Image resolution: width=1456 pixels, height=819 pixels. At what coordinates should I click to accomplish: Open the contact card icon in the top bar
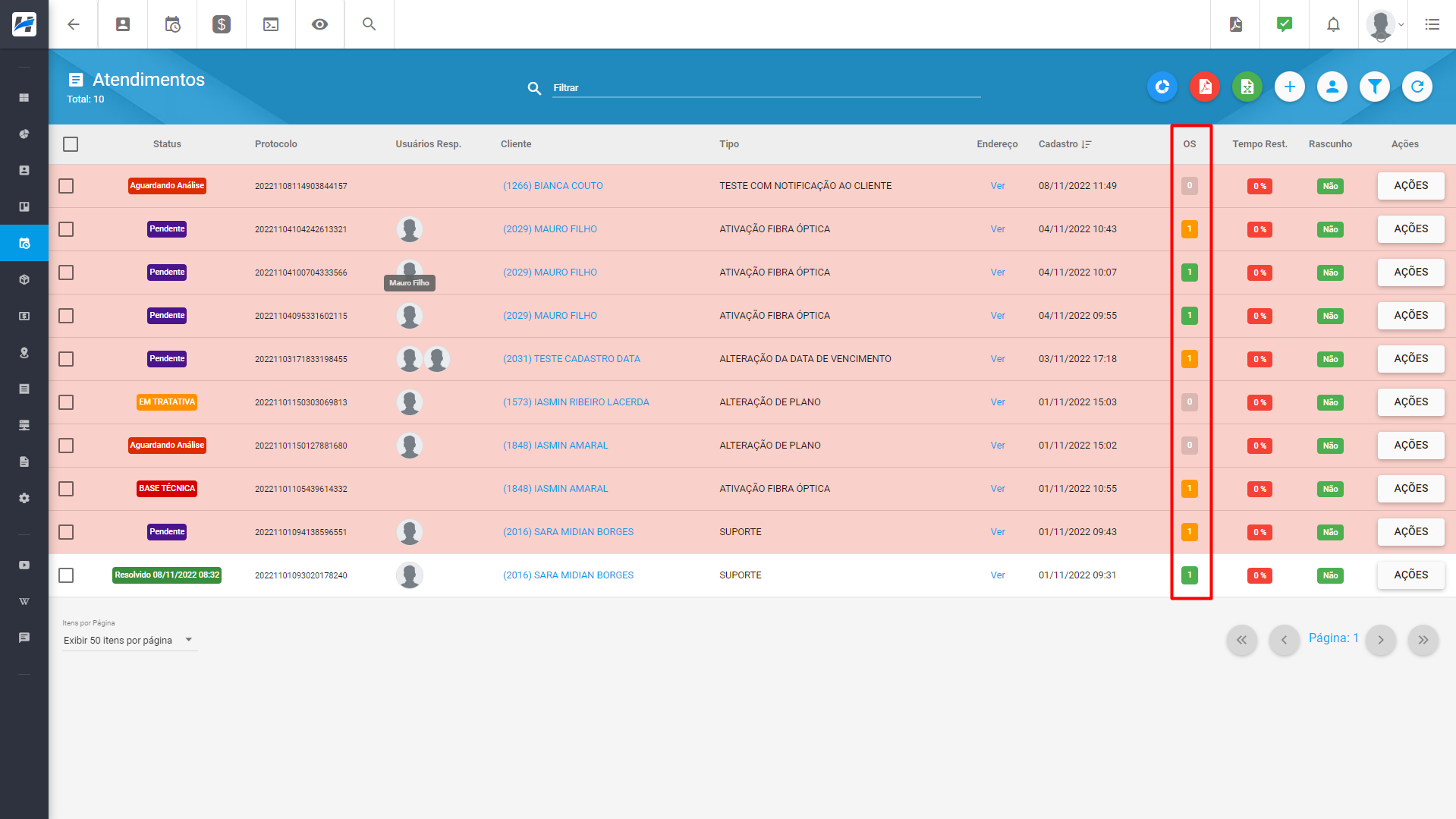coord(123,24)
